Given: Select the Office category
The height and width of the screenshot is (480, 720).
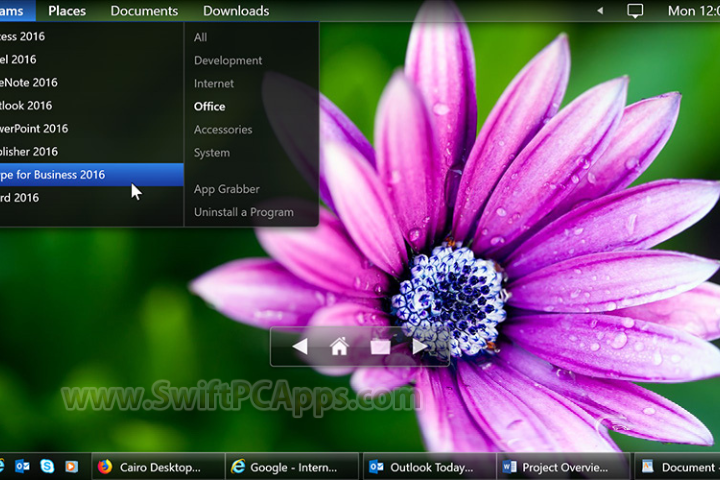Looking at the screenshot, I should [209, 107].
